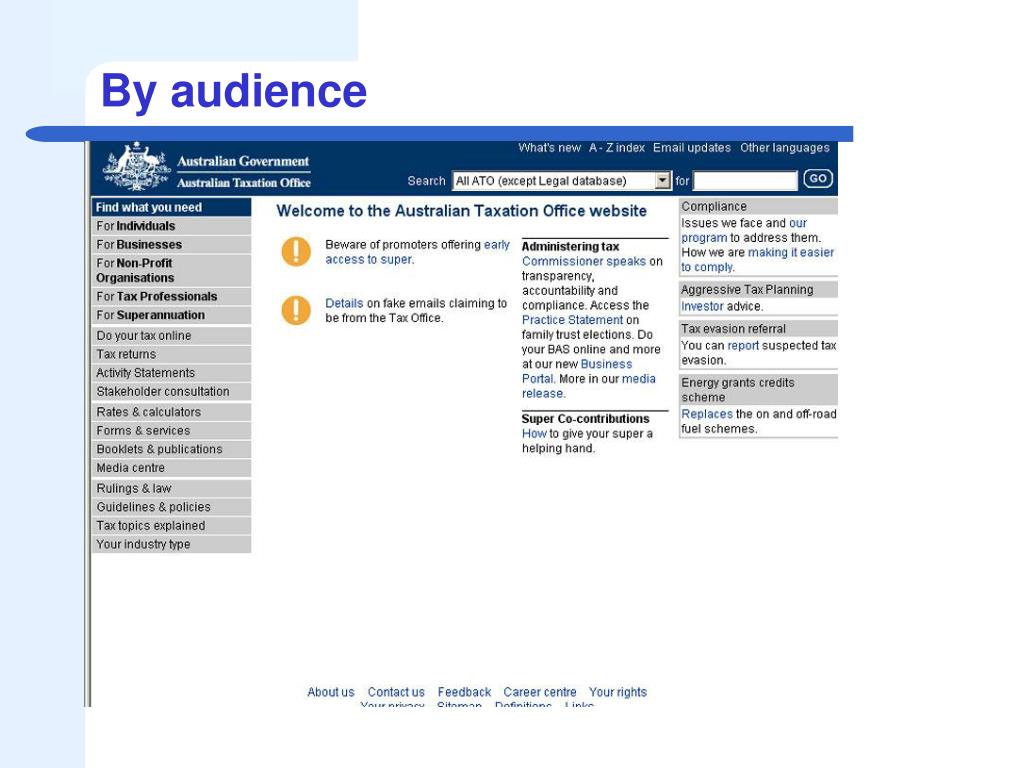Click the search text input field
Screen dimensions: 1024x768
coord(745,180)
